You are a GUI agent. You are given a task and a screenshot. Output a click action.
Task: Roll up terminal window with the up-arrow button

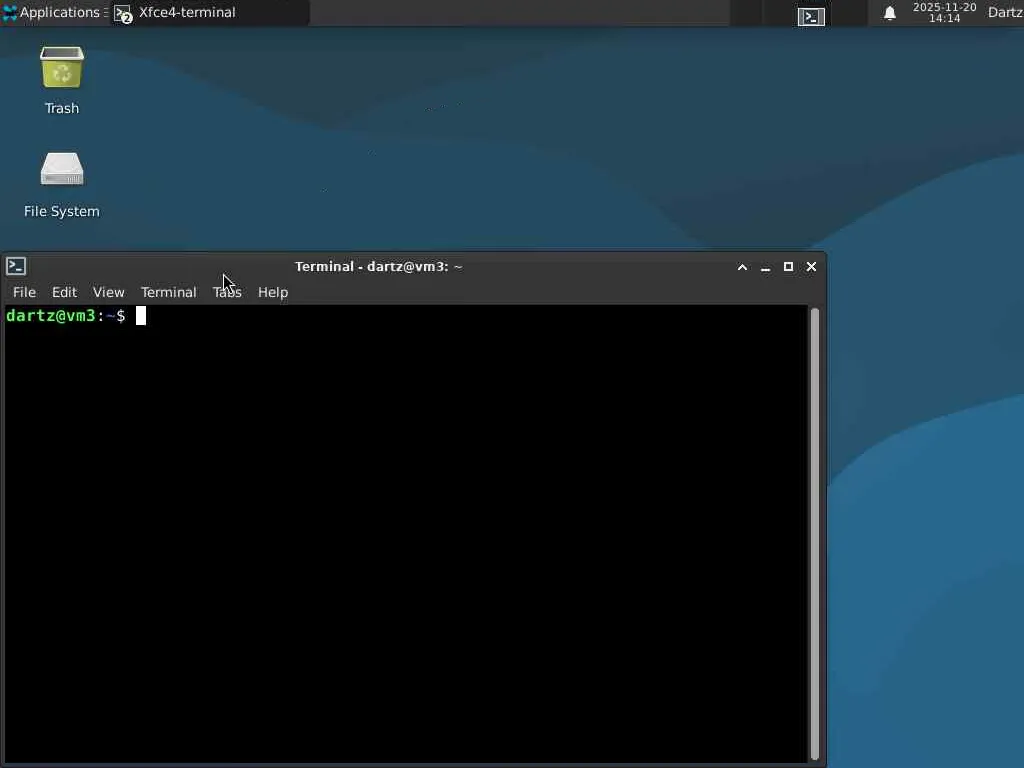click(743, 266)
